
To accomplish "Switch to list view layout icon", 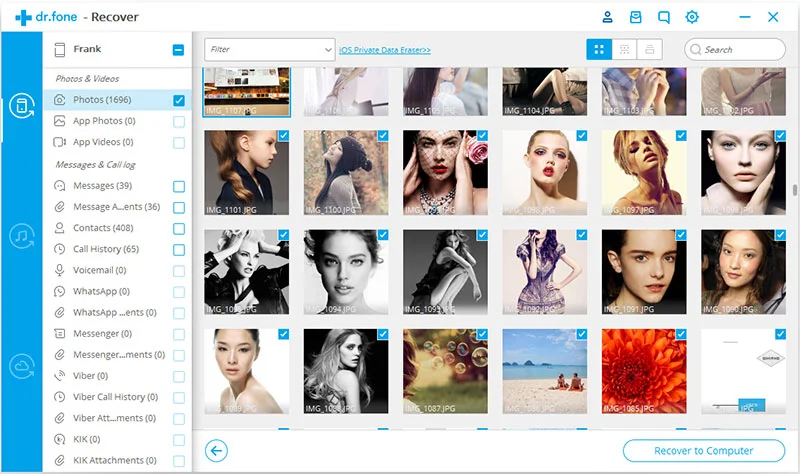I will 651,49.
